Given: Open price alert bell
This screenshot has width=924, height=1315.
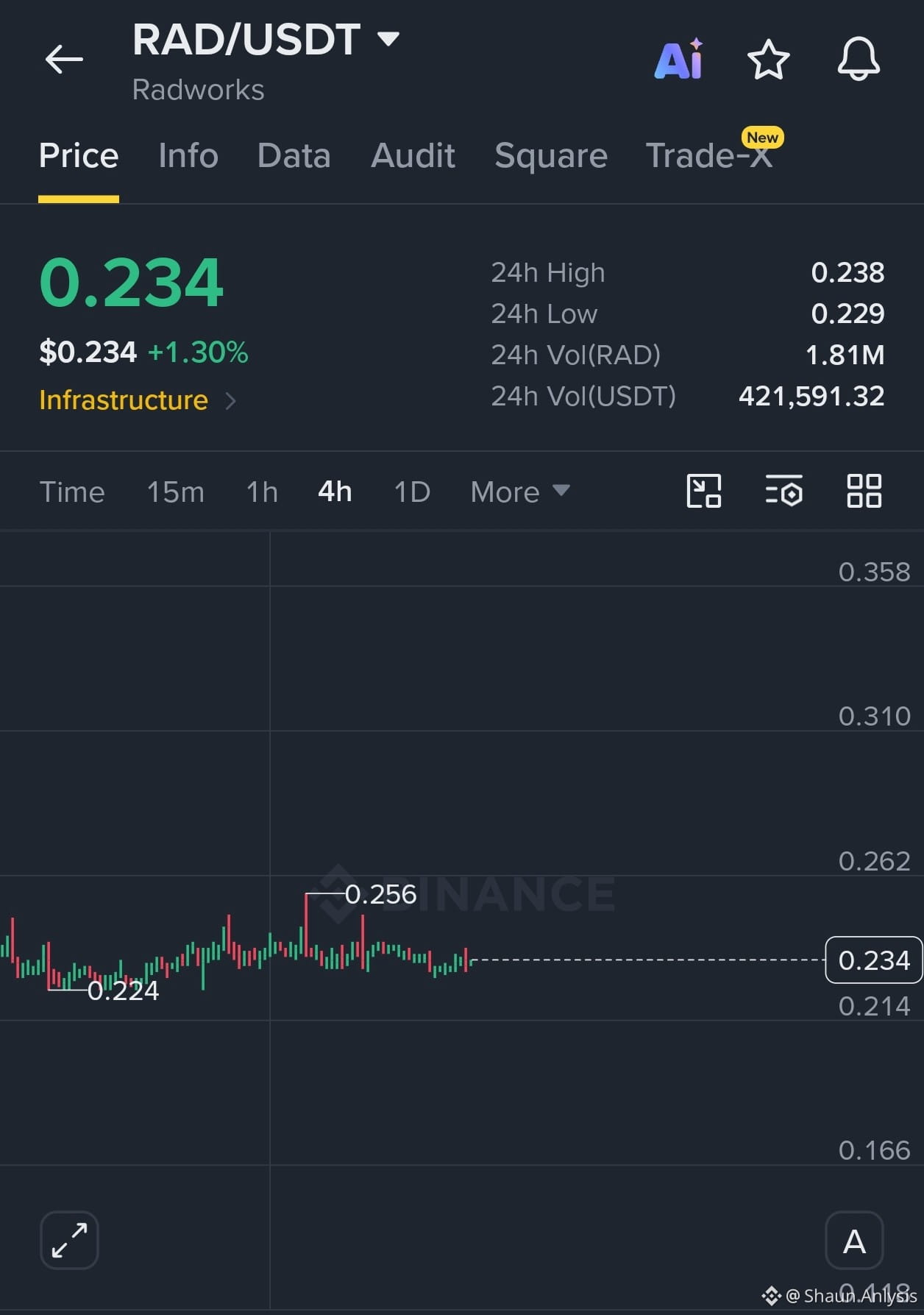Looking at the screenshot, I should [859, 59].
